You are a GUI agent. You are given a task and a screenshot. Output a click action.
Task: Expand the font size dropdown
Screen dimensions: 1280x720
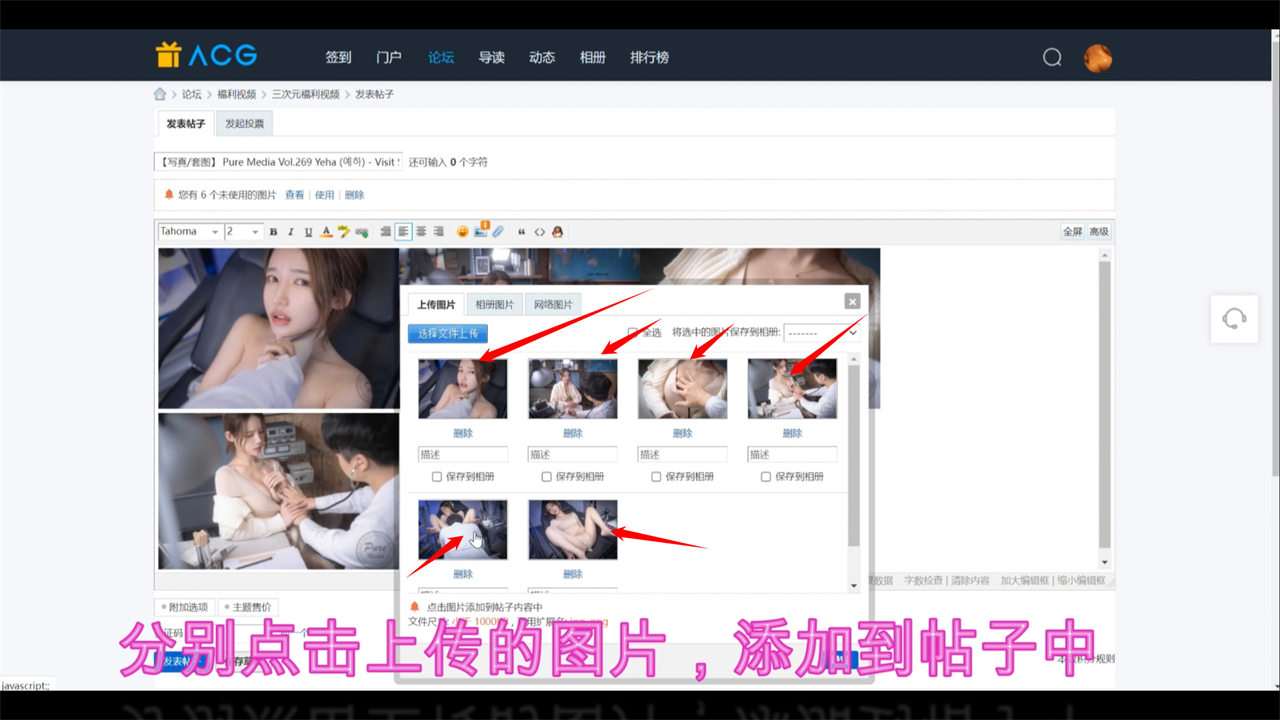click(x=244, y=232)
